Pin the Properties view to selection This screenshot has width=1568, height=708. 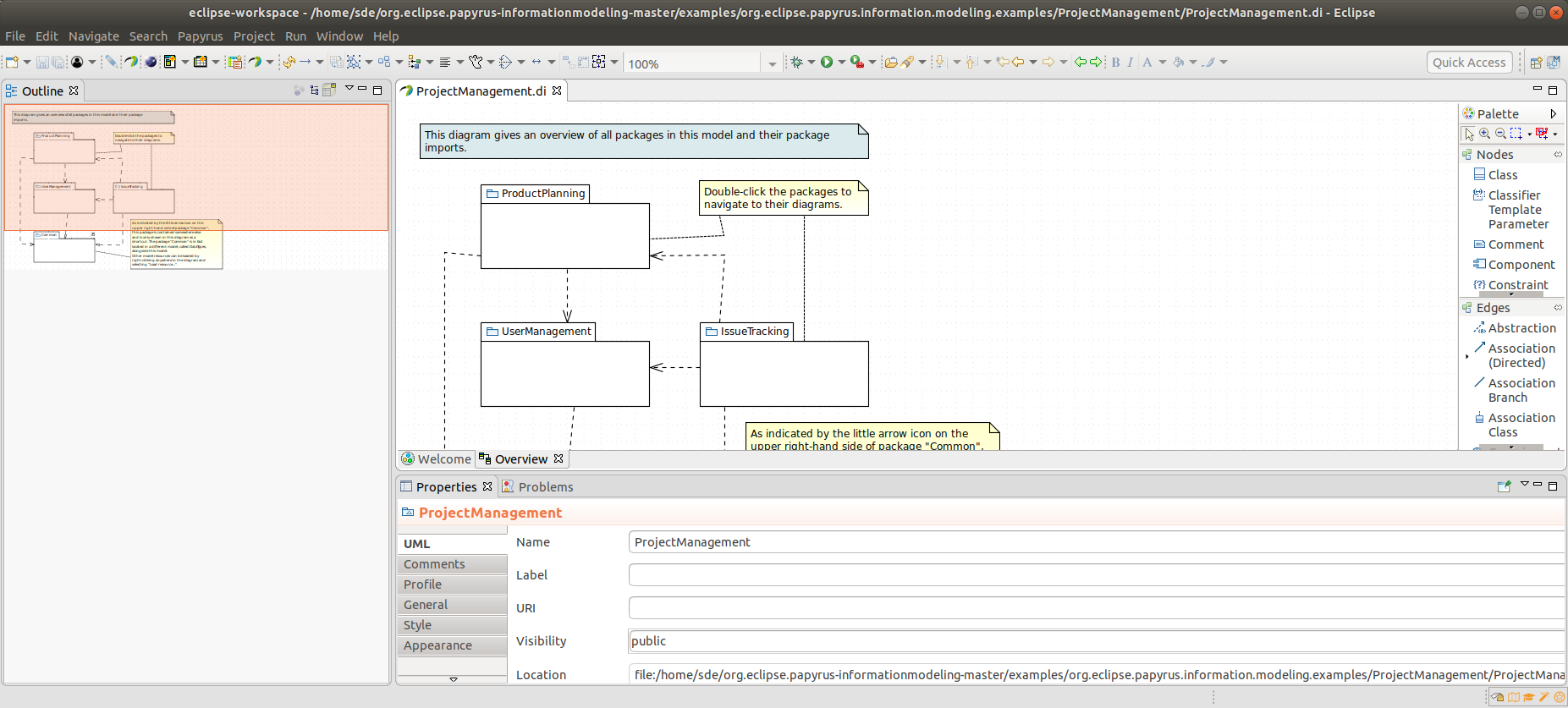1504,486
